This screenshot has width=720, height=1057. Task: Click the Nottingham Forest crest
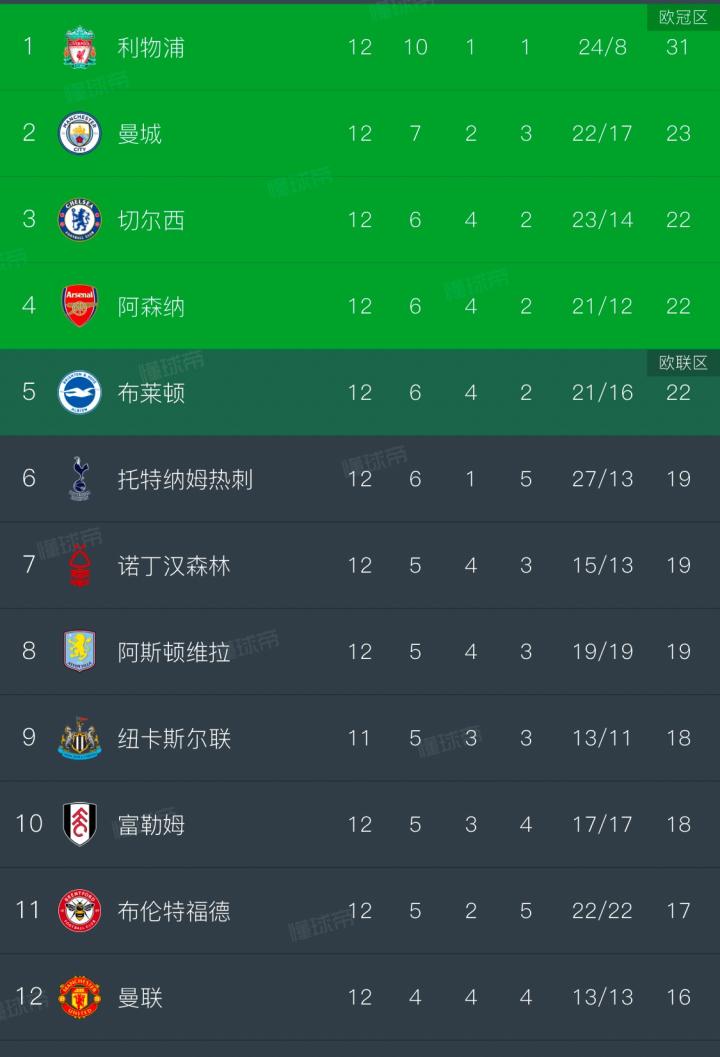79,566
